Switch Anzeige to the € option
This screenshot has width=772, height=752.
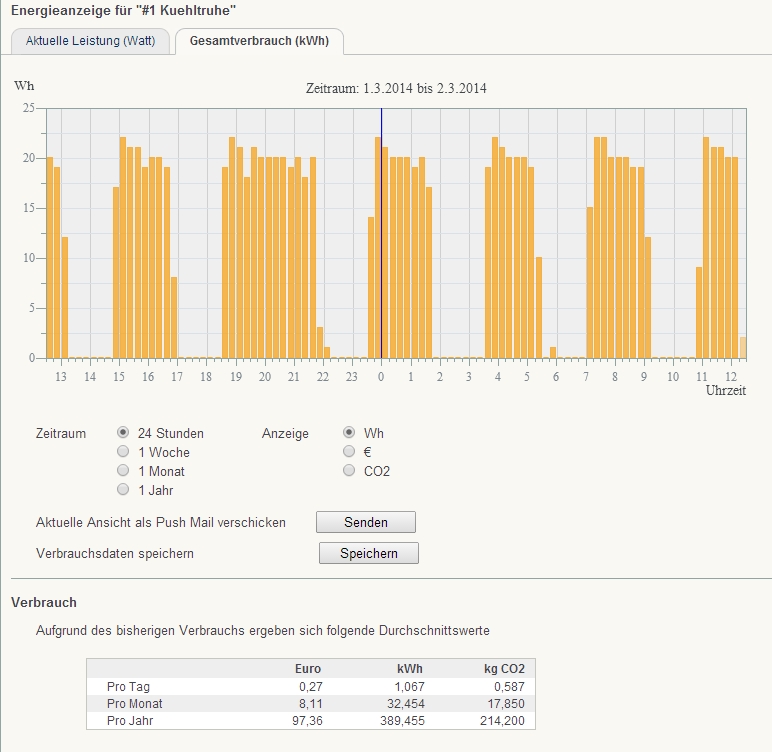(349, 452)
